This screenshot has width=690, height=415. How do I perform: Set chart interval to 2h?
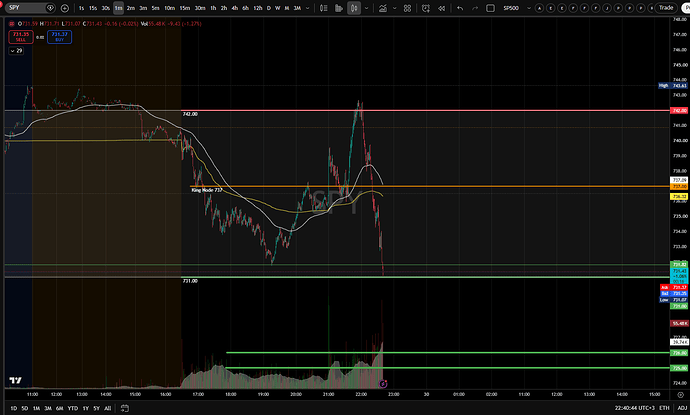(x=224, y=8)
